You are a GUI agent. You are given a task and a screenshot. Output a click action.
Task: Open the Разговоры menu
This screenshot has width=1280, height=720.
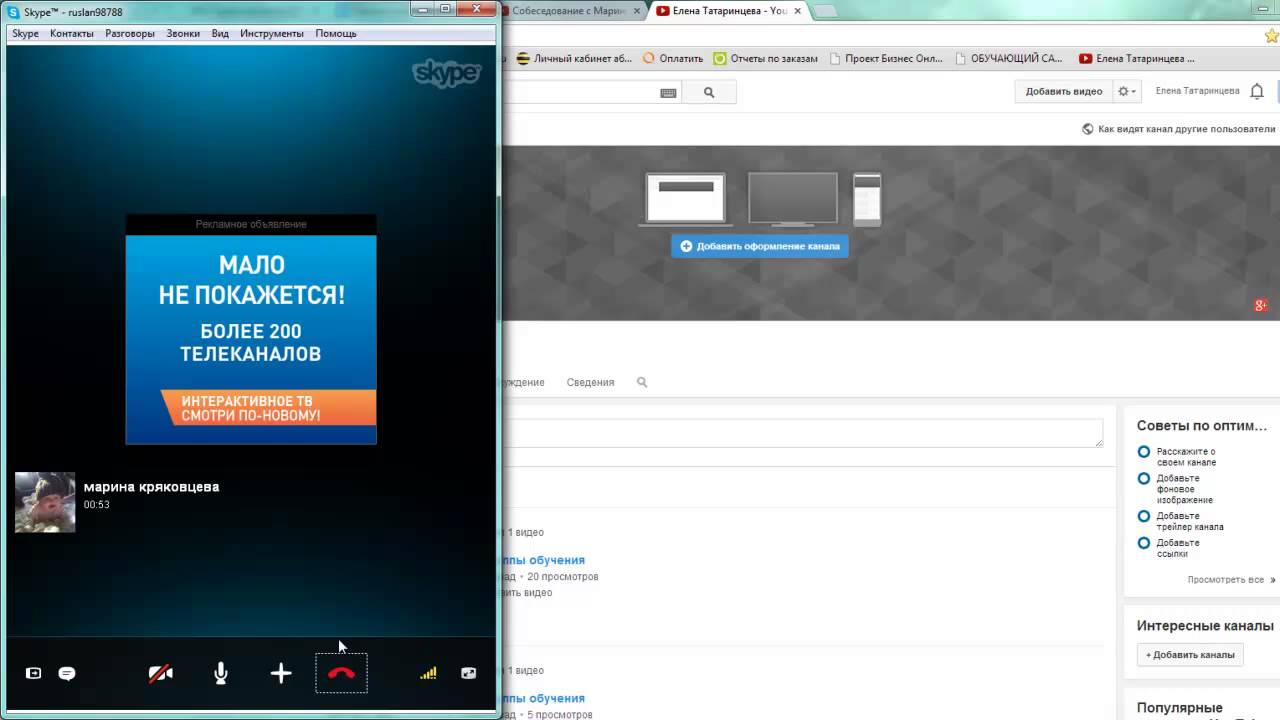130,33
